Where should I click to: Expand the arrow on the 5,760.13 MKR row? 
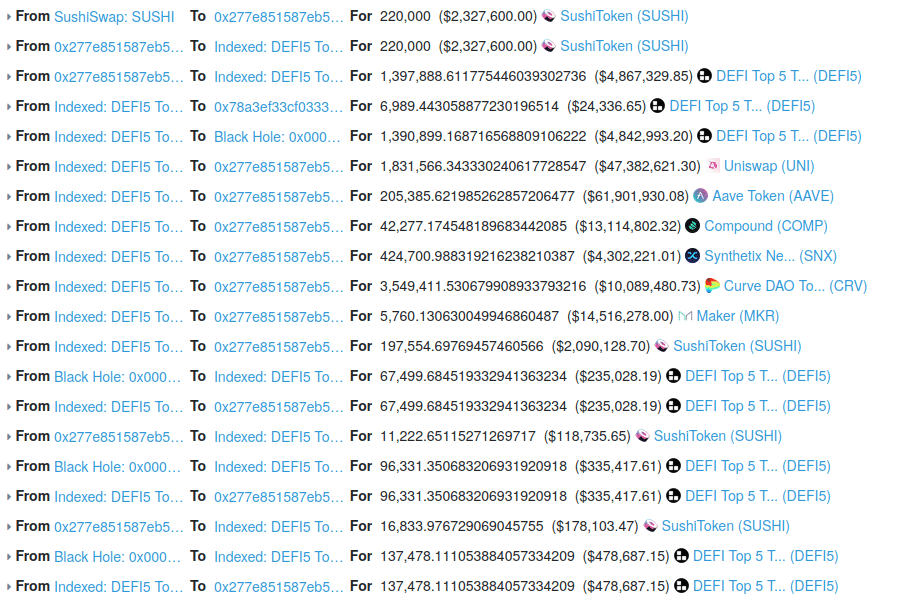pos(9,318)
